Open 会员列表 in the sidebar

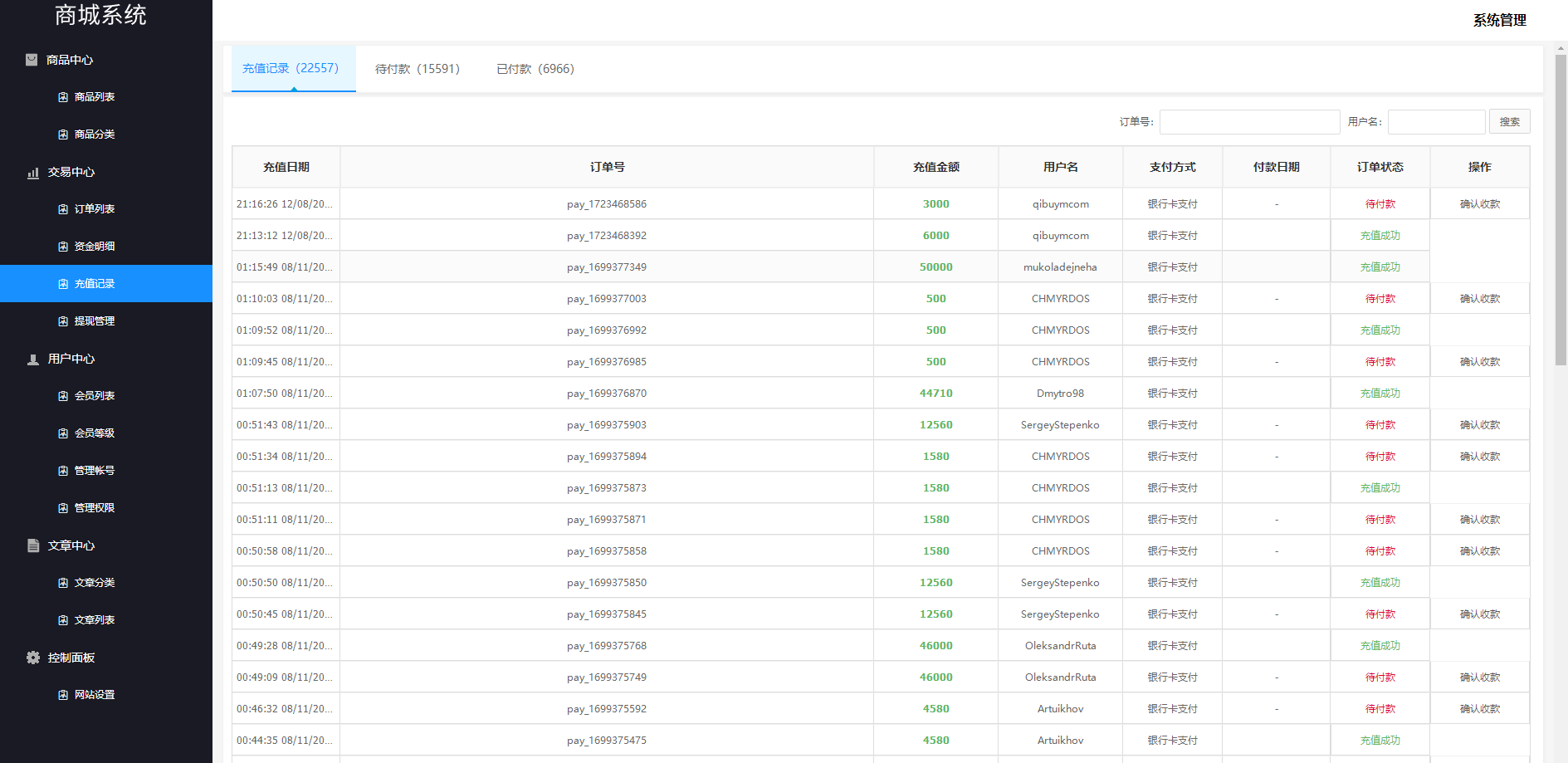coord(95,396)
